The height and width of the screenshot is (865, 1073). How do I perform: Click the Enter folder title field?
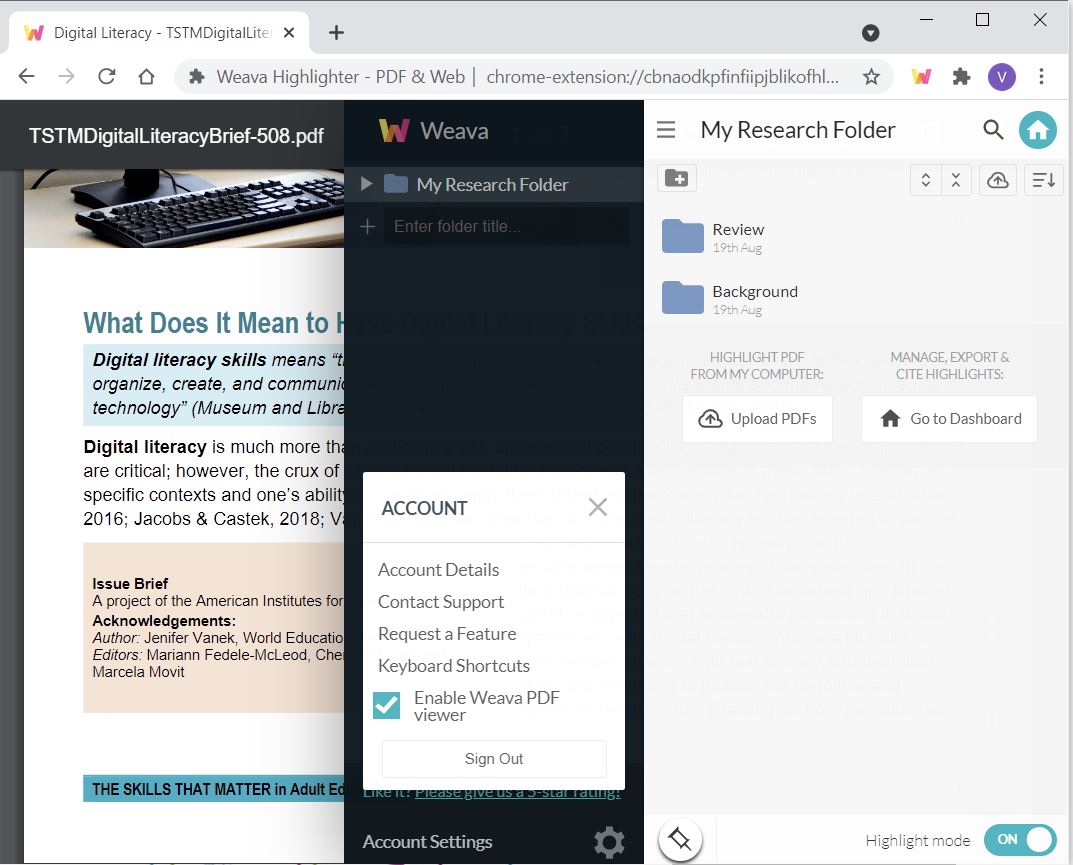pyautogui.click(x=506, y=227)
